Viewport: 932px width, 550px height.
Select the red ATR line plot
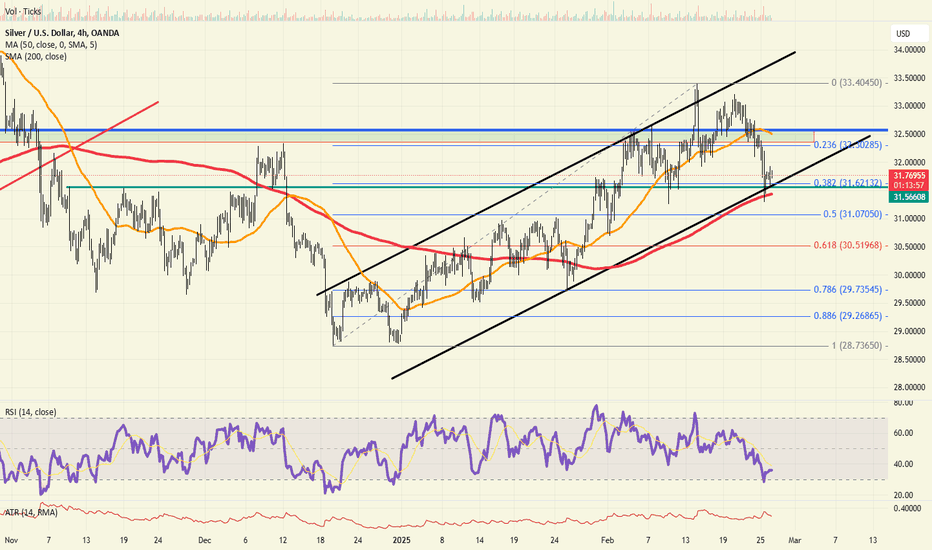pos(386,521)
